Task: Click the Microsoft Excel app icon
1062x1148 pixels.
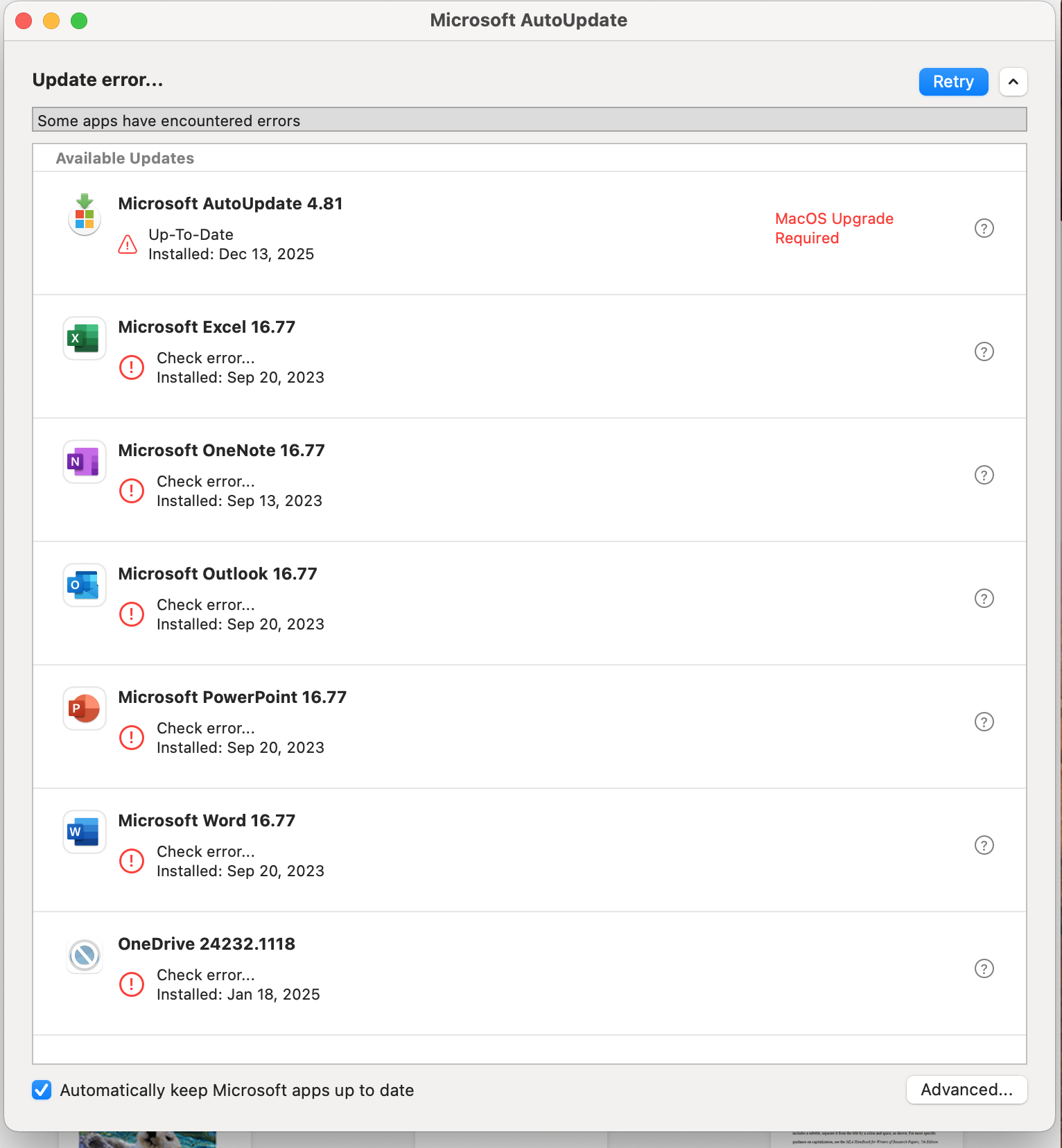Action: (85, 338)
